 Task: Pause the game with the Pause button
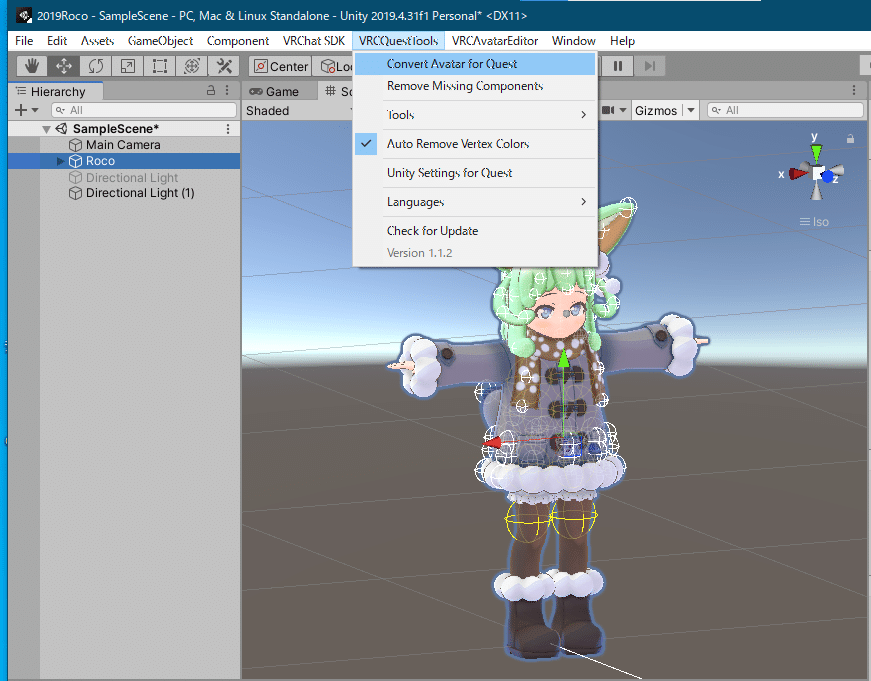coord(618,66)
